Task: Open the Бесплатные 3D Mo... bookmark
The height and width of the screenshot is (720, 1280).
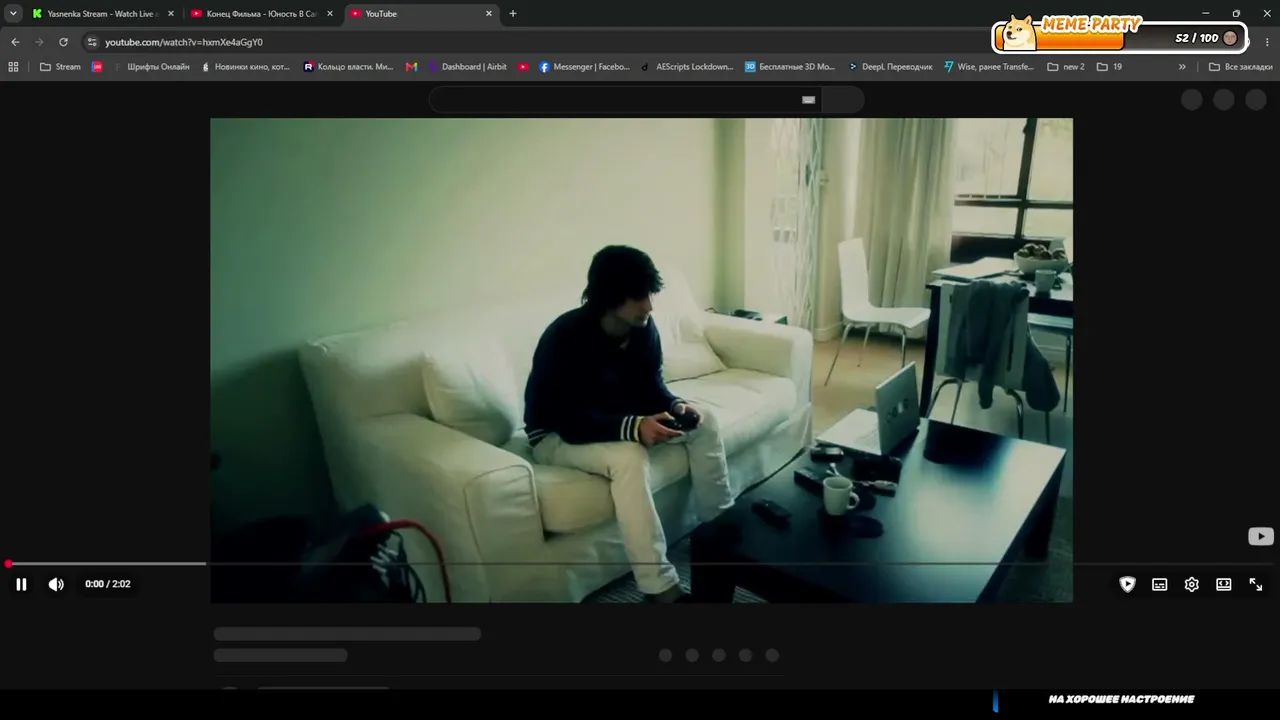Action: 790,67
